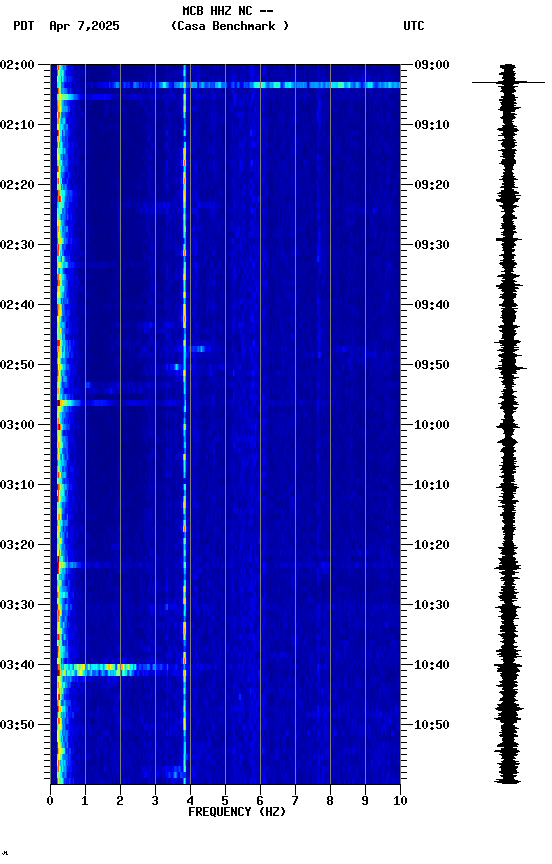The image size is (552, 864).
Task: Click the '09:10' UTC time label
Action: (x=432, y=125)
